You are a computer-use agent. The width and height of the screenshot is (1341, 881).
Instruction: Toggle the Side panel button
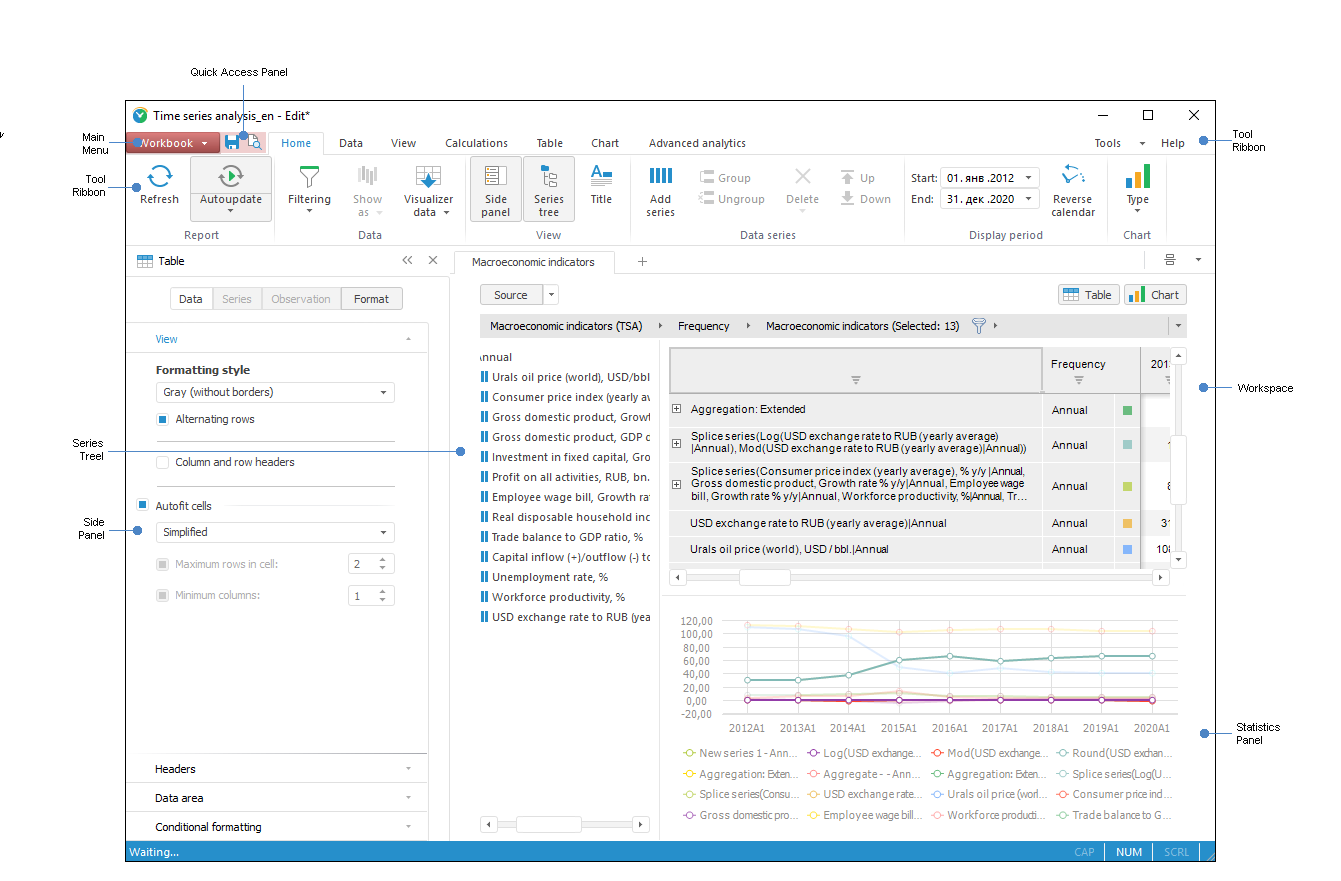495,188
